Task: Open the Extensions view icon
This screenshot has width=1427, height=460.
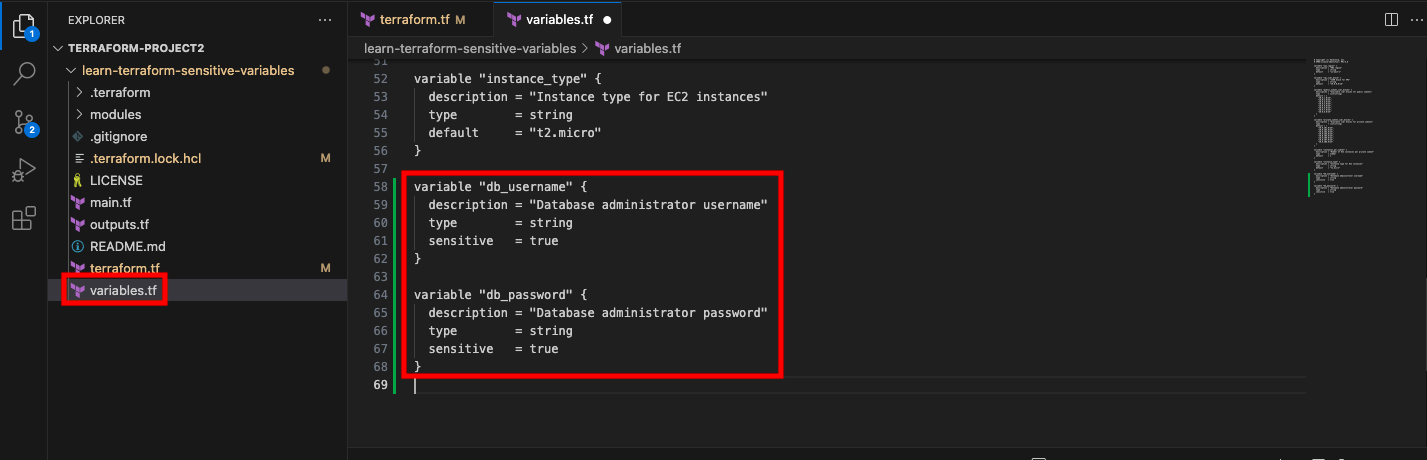Action: [23, 219]
